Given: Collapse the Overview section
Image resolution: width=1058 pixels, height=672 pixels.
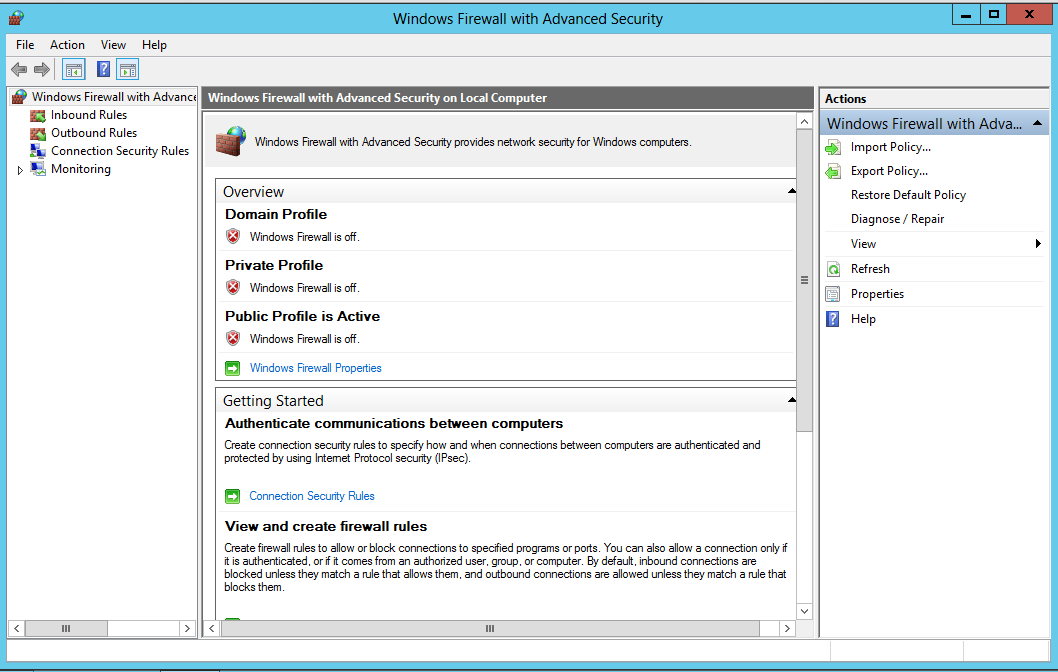Looking at the screenshot, I should tap(791, 192).
